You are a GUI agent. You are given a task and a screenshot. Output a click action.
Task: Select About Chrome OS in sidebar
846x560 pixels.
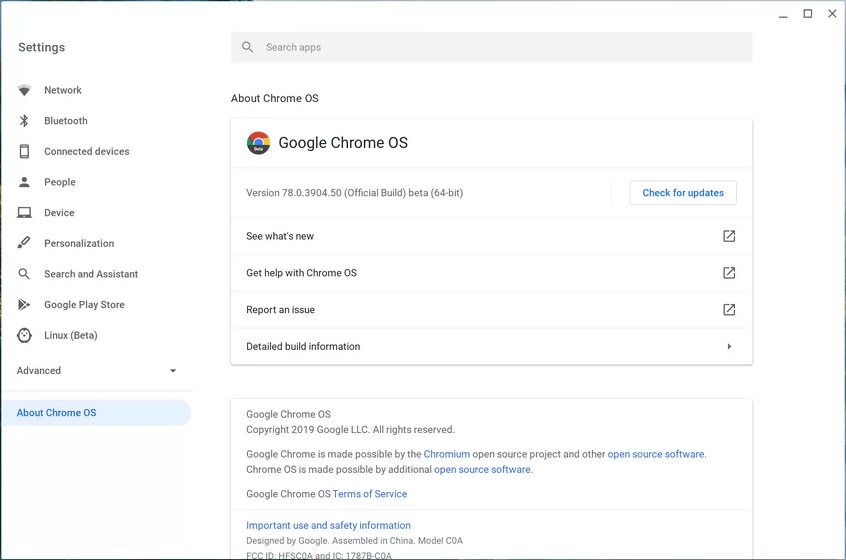(x=96, y=413)
